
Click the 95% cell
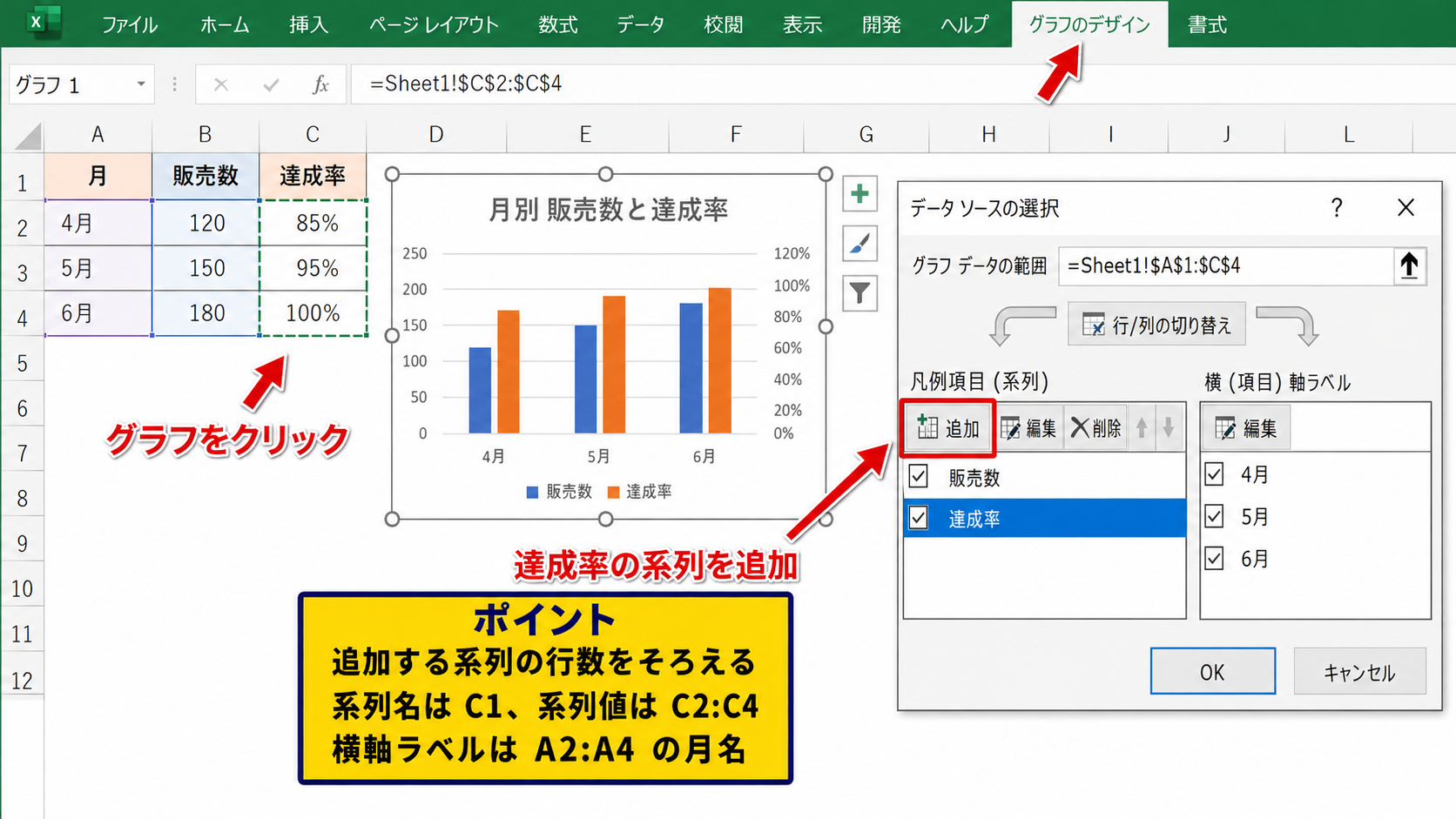click(313, 268)
